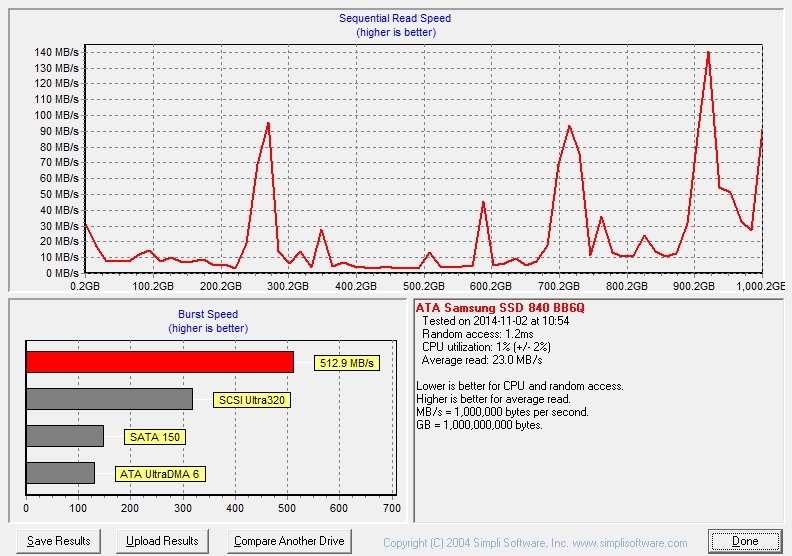The width and height of the screenshot is (792, 556).
Task: Click the 50 MB/s axis label
Action: [x=60, y=194]
